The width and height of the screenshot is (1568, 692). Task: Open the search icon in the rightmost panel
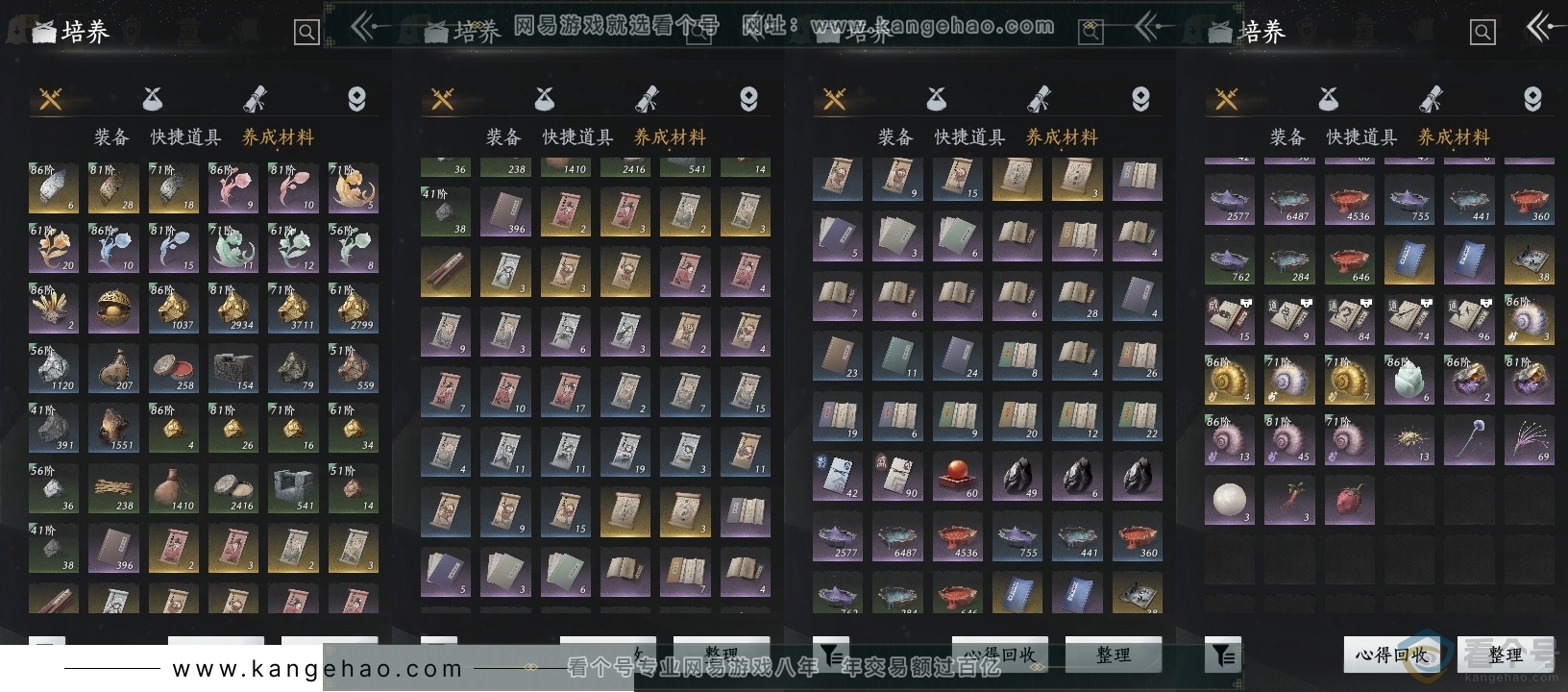tap(1482, 33)
